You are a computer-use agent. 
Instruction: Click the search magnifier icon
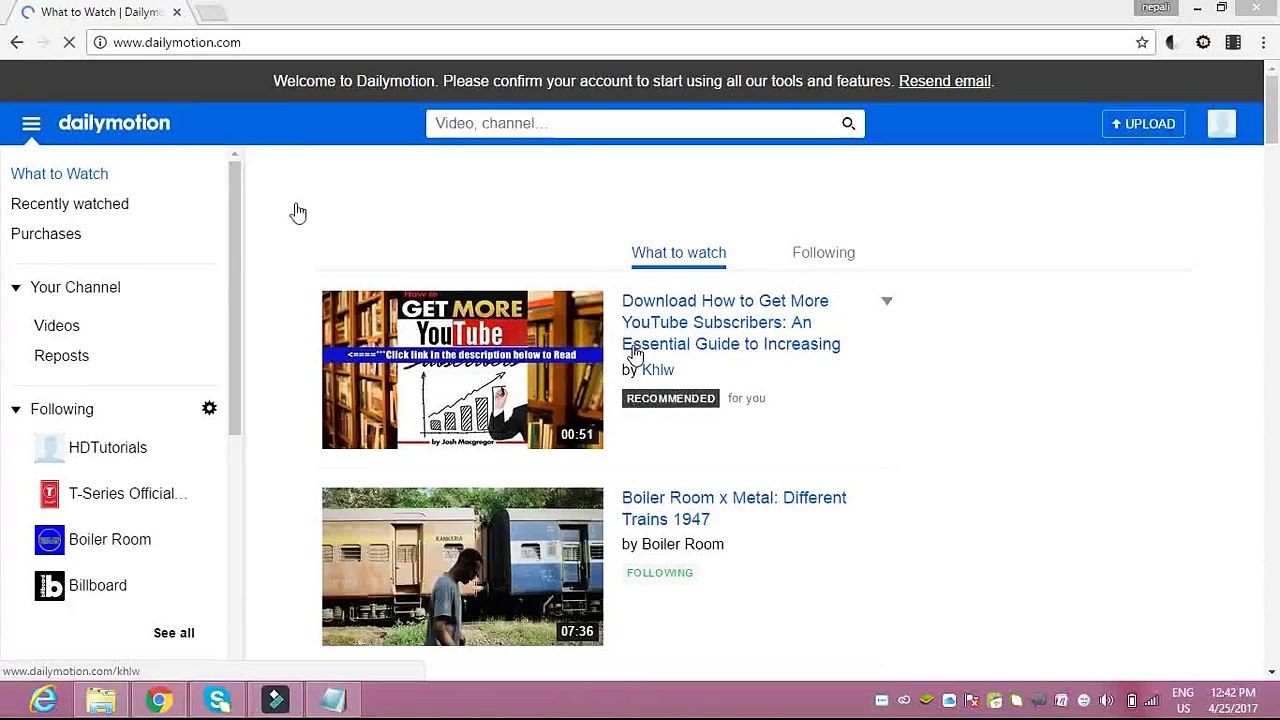pos(848,123)
